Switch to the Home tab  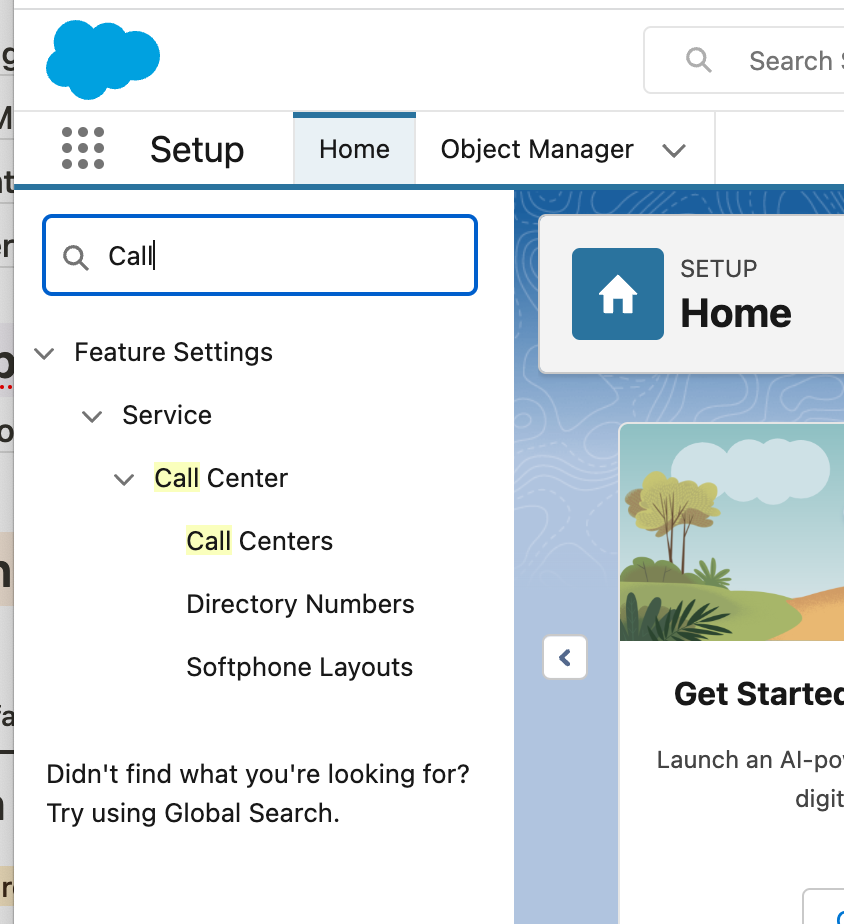[354, 149]
